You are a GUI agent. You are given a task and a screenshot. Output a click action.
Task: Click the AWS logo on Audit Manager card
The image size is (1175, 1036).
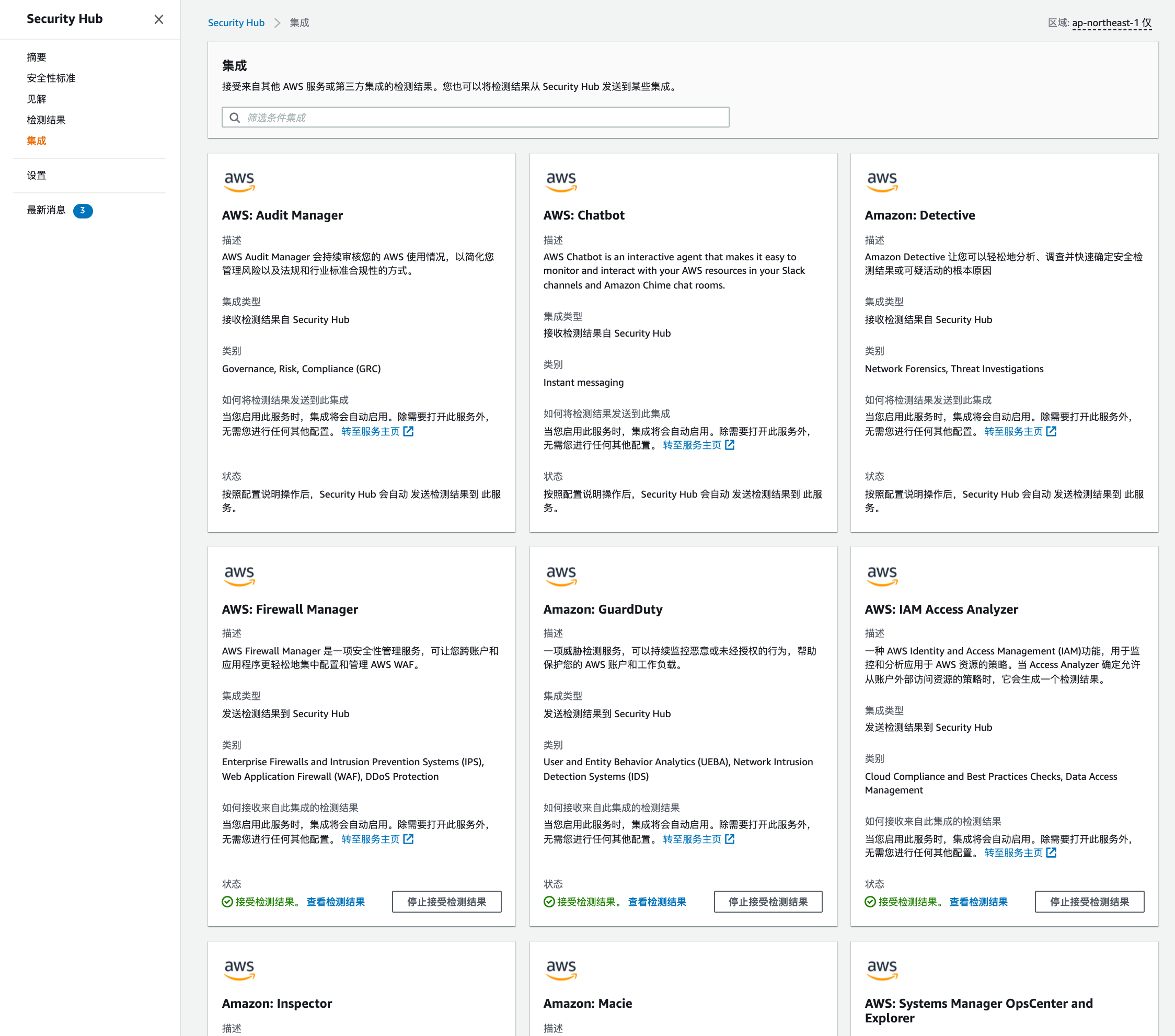pyautogui.click(x=239, y=181)
